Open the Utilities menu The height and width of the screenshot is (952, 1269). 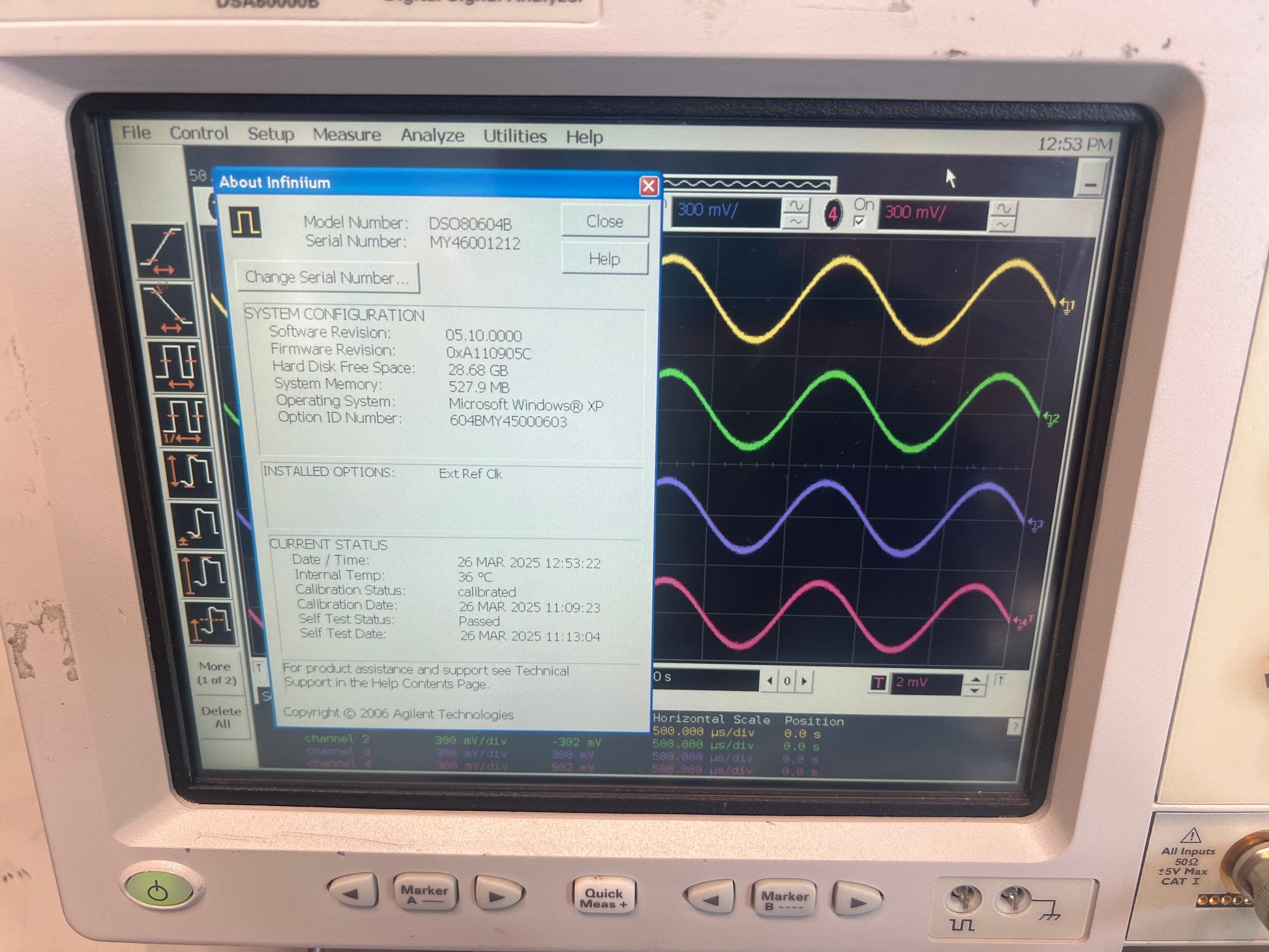(x=515, y=136)
